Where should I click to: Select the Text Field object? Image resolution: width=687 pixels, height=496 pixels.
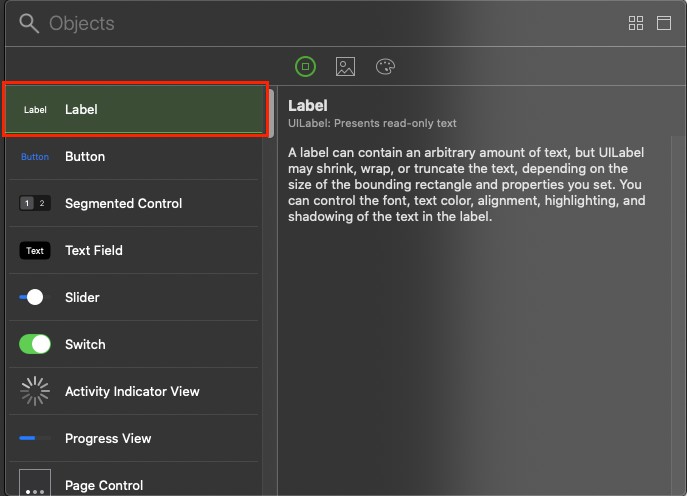134,250
